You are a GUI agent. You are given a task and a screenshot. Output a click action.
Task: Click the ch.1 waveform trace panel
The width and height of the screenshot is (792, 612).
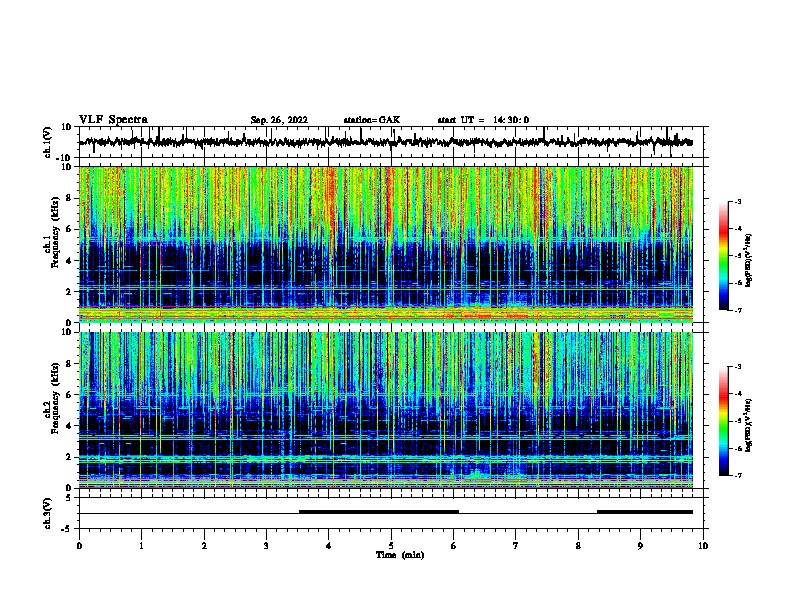pos(391,142)
